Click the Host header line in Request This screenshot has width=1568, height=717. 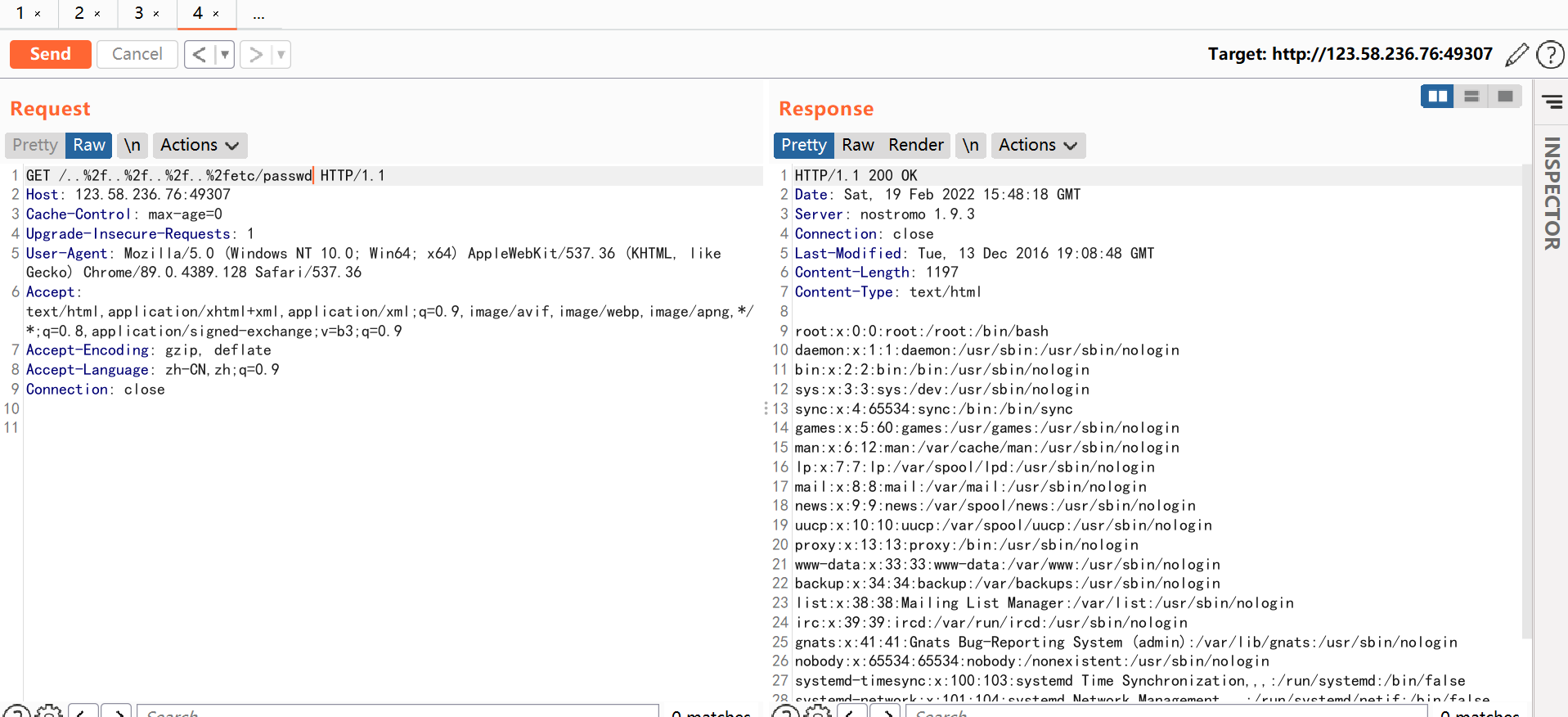click(x=128, y=195)
